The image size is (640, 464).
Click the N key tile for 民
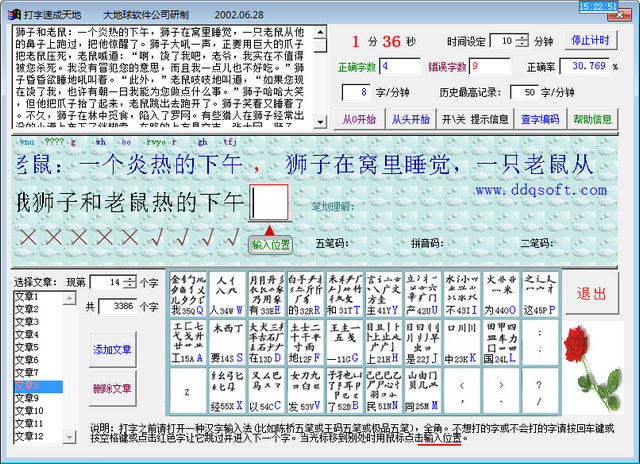(x=384, y=390)
